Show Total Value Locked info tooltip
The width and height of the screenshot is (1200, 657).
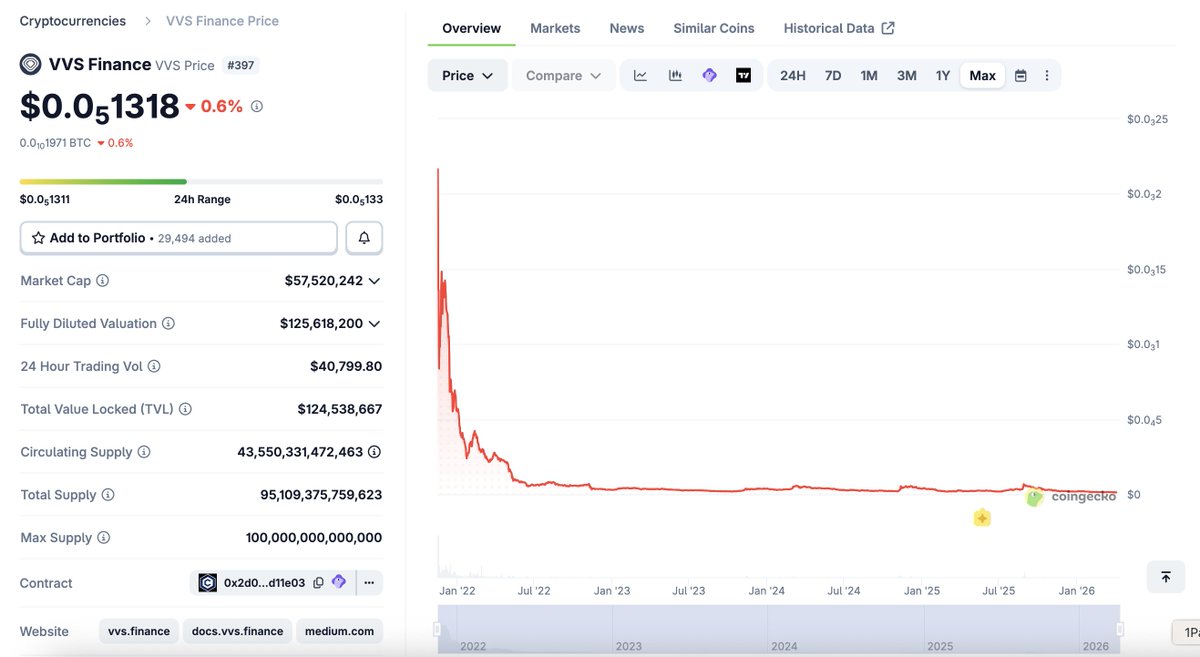185,409
